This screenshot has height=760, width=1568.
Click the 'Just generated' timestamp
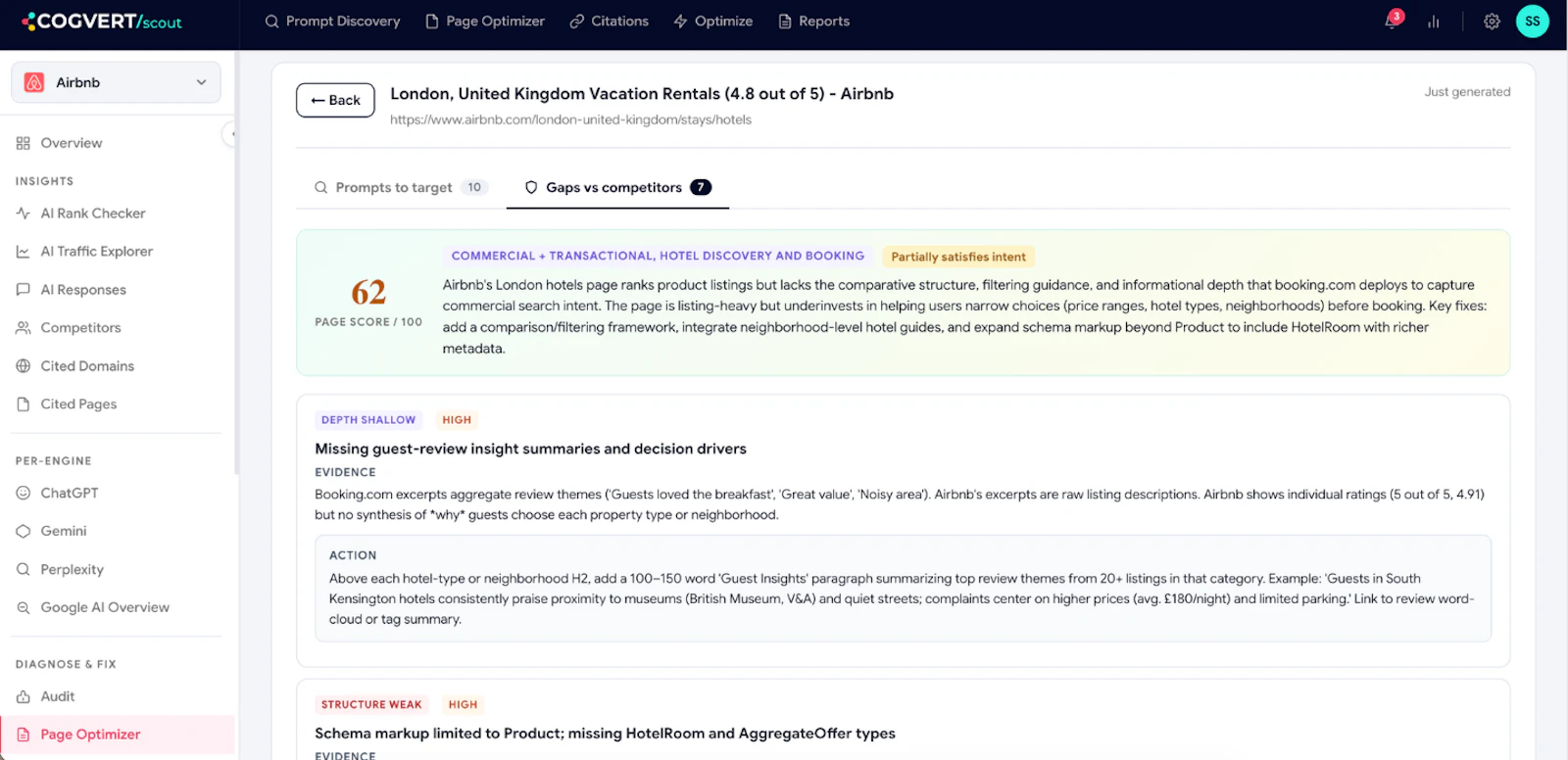tap(1467, 92)
